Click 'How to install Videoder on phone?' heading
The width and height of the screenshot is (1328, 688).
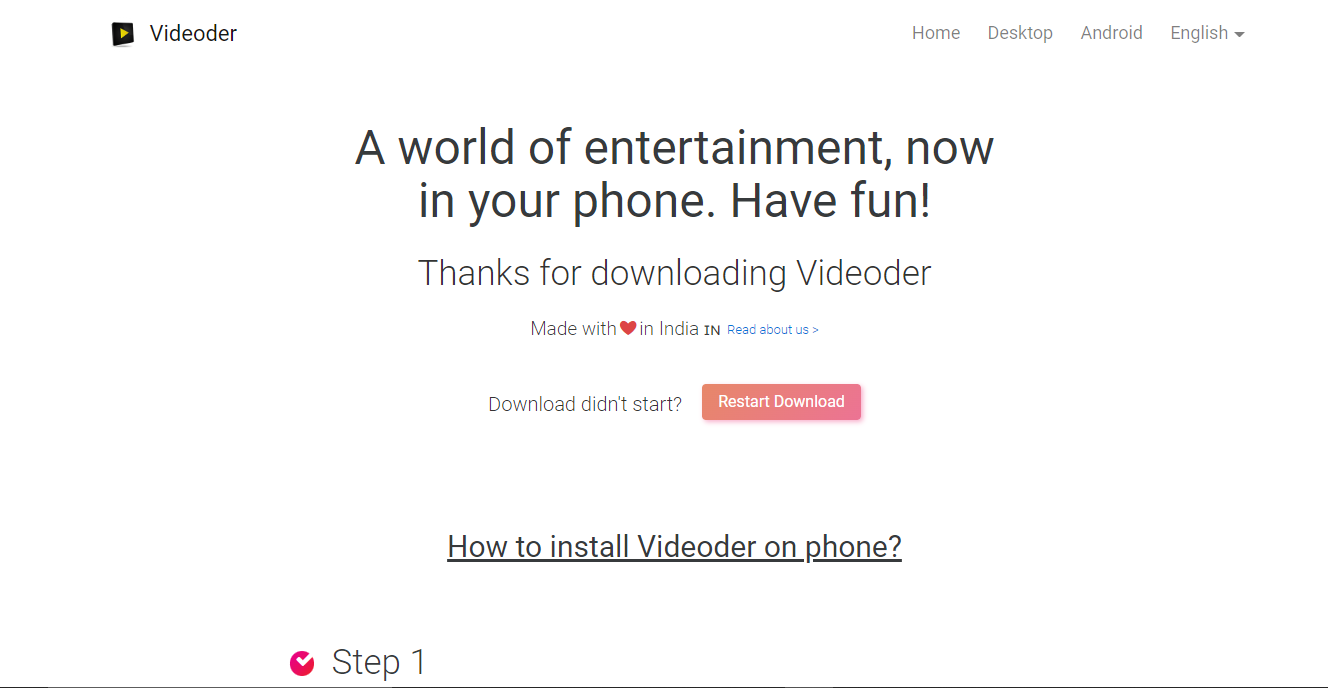[675, 547]
